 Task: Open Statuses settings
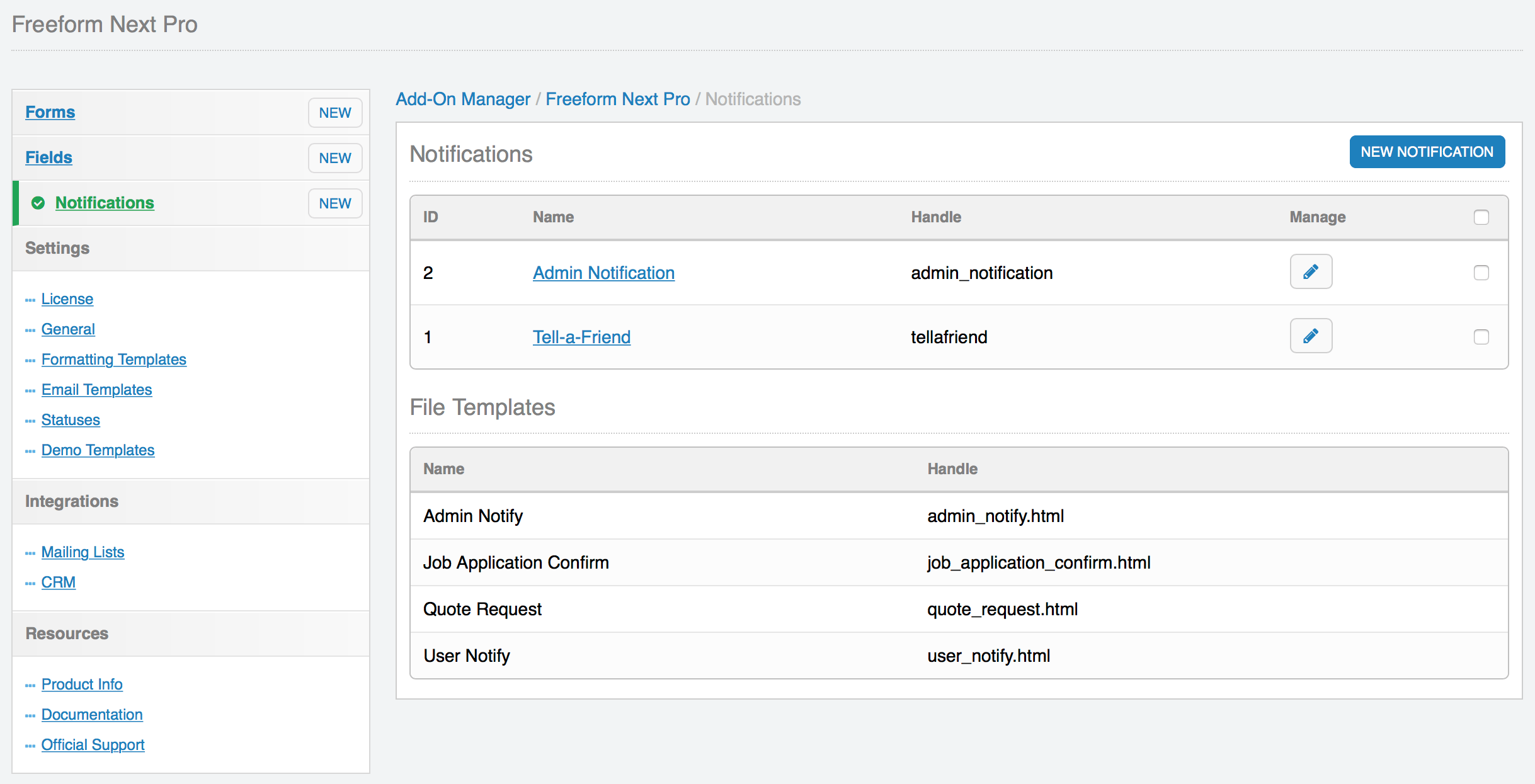(71, 420)
